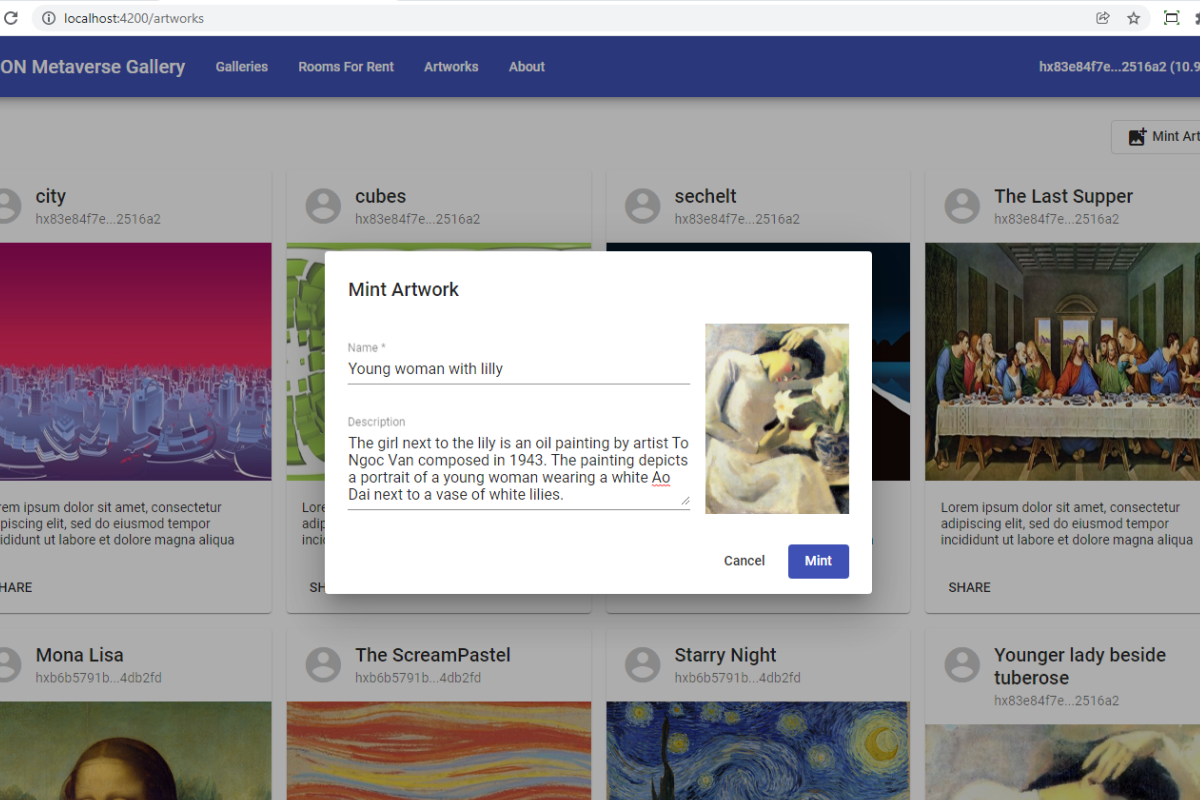The width and height of the screenshot is (1200, 800).
Task: Click avatar icon on The Last Supper card
Action: point(962,206)
